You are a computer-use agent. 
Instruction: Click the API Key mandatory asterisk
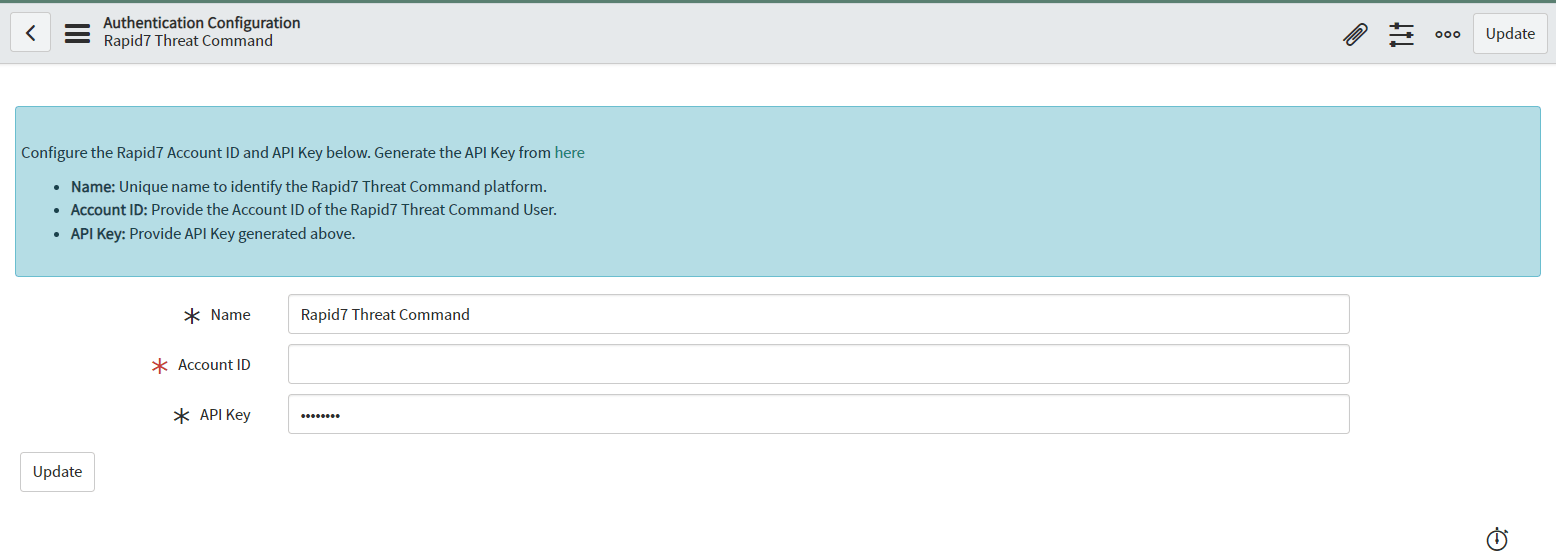click(x=181, y=416)
